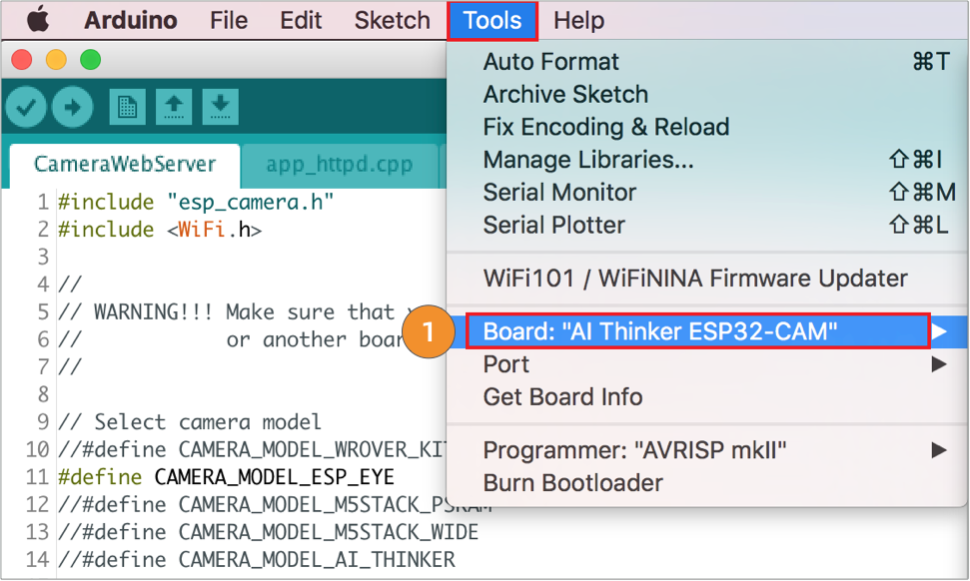Expand the Port submenu arrow
This screenshot has height=581, width=970.
coord(939,364)
